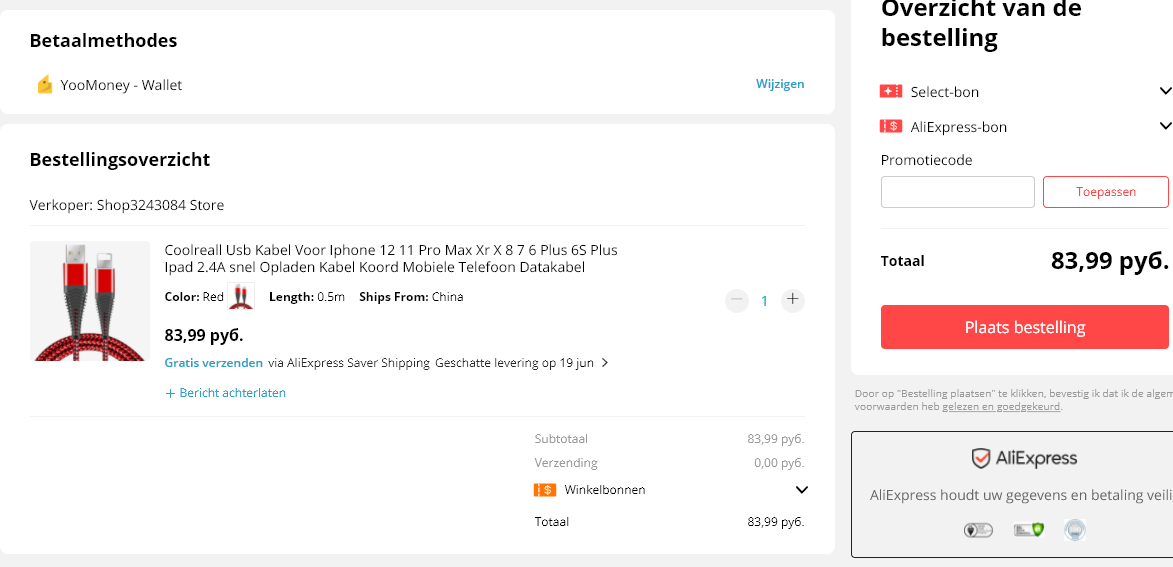This screenshot has width=1173, height=567.
Task: Click the Subtotaal amount 83,99 руб.
Action: (x=776, y=439)
